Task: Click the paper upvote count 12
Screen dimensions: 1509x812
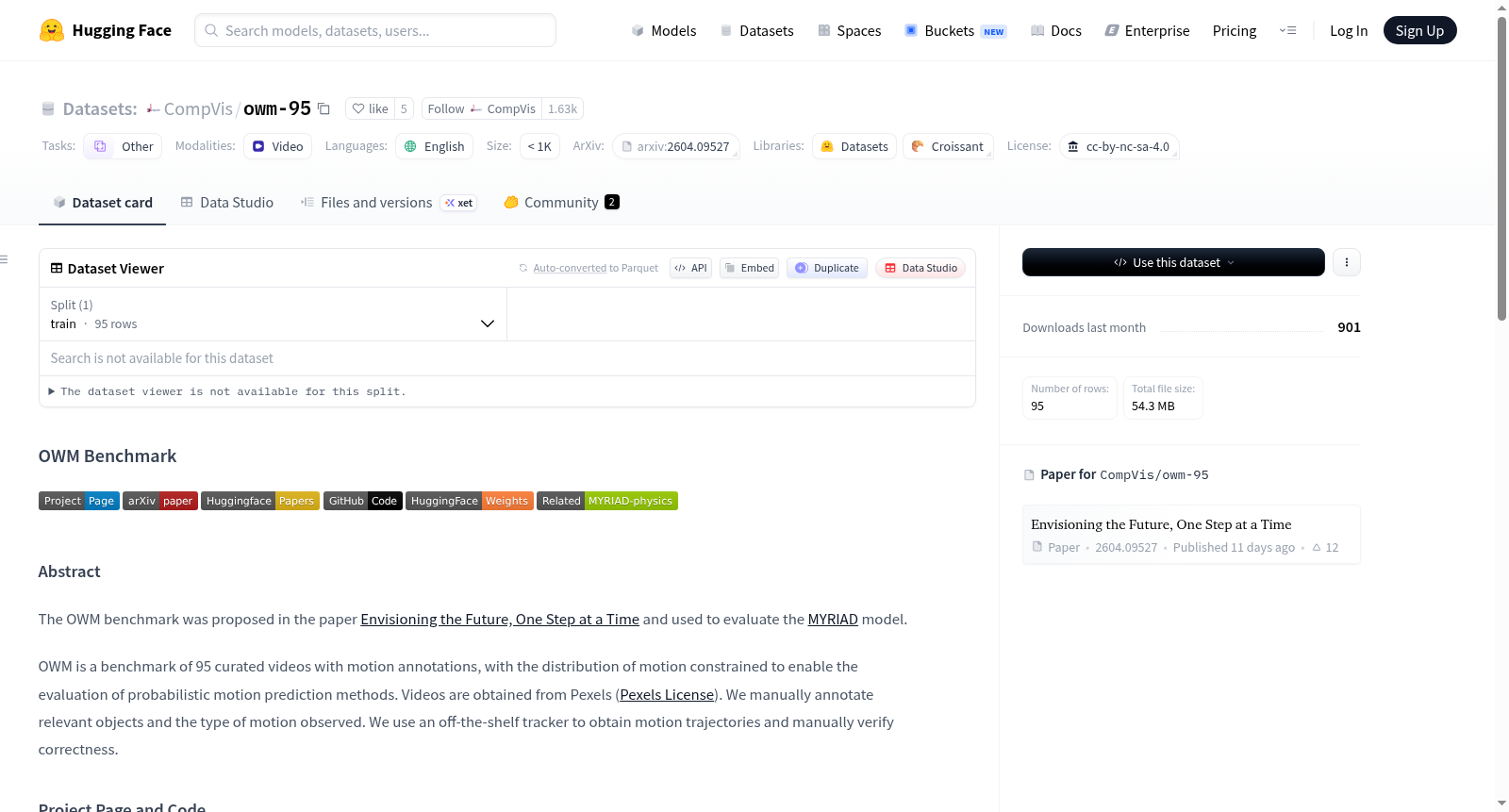Action: pyautogui.click(x=1325, y=548)
